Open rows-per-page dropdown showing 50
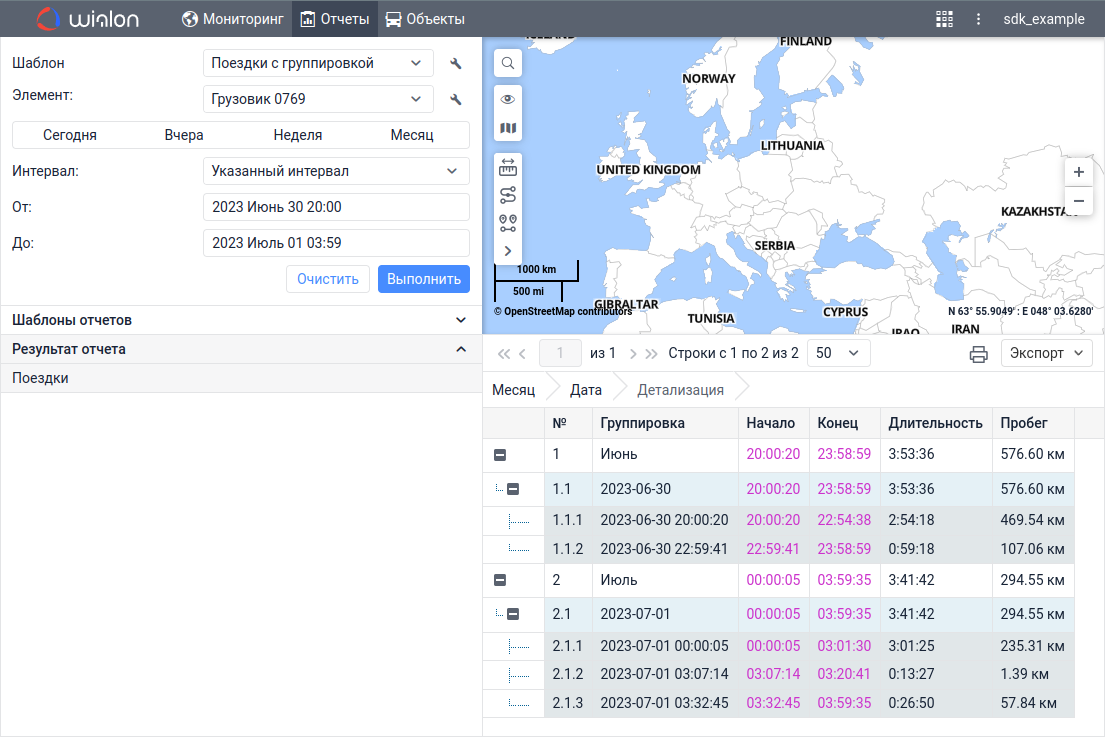 point(839,353)
